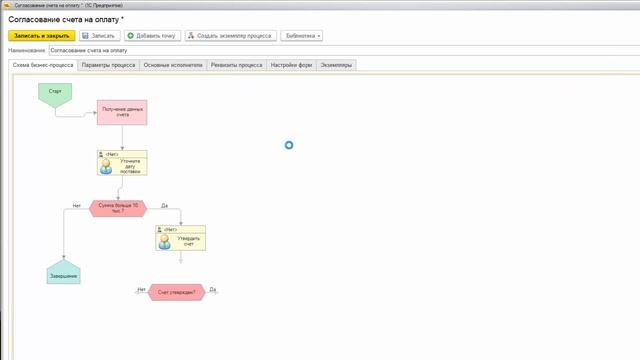Image resolution: width=640 pixels, height=360 pixels.
Task: Open the 'Основные исполнители' tab
Action: pos(173,65)
